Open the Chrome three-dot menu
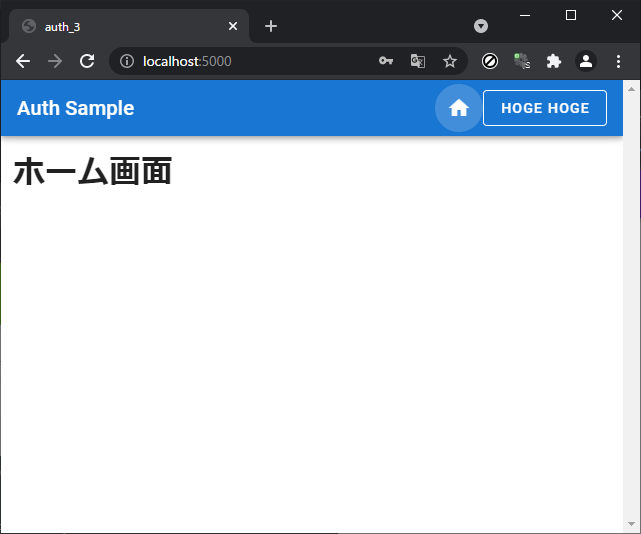 [x=618, y=61]
